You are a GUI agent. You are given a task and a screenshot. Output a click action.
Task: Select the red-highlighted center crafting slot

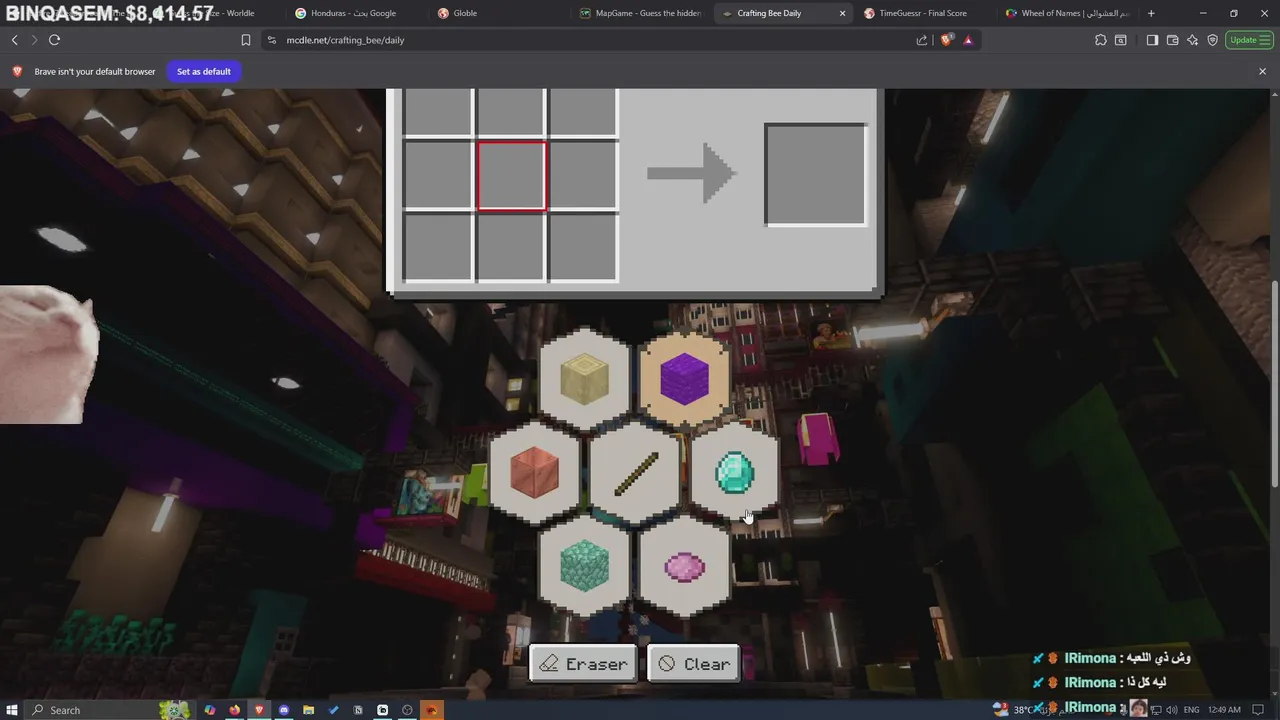click(x=511, y=176)
